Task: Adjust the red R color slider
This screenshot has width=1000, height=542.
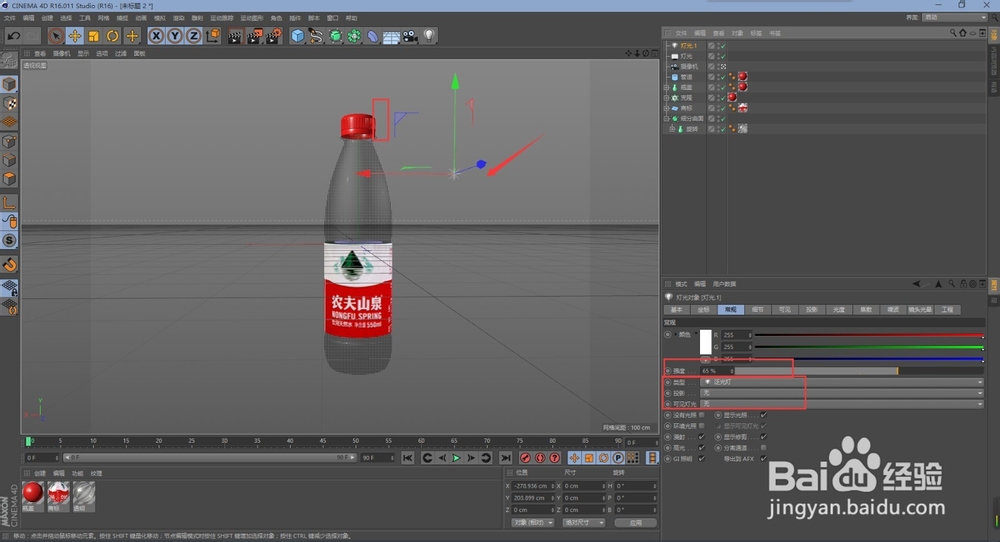Action: point(869,335)
